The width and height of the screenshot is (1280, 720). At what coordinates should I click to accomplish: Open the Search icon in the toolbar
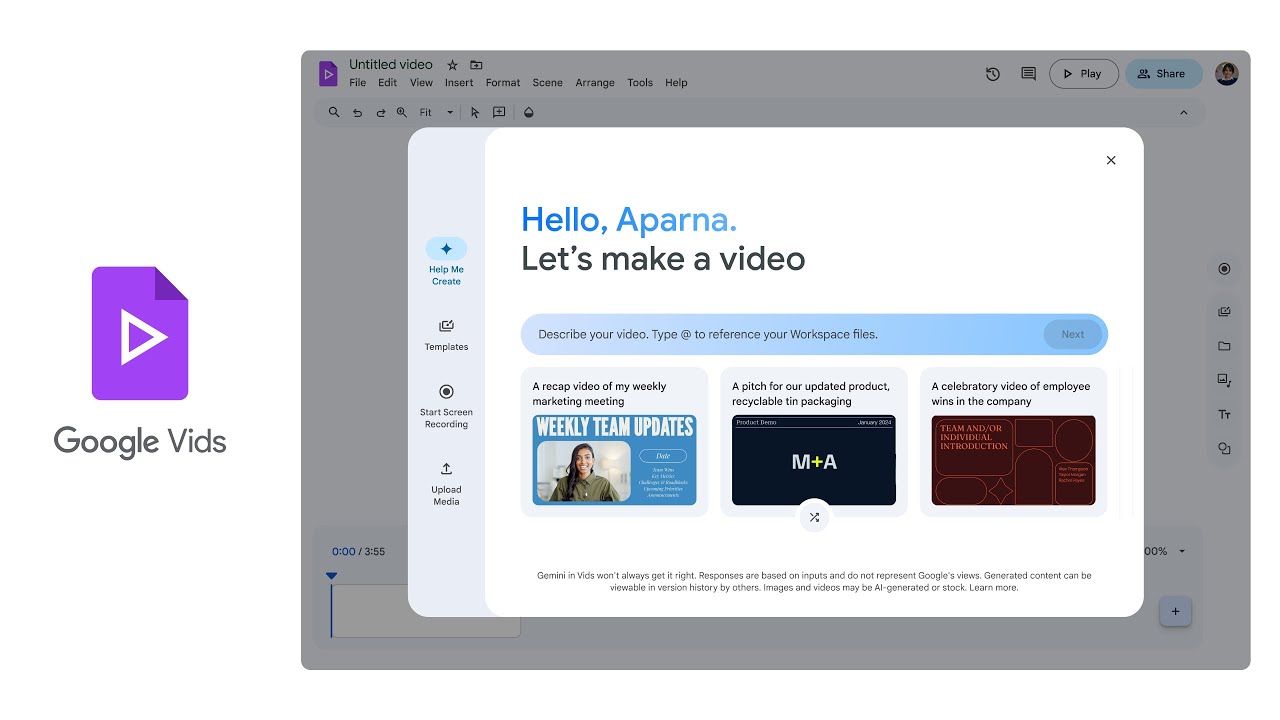[x=334, y=112]
